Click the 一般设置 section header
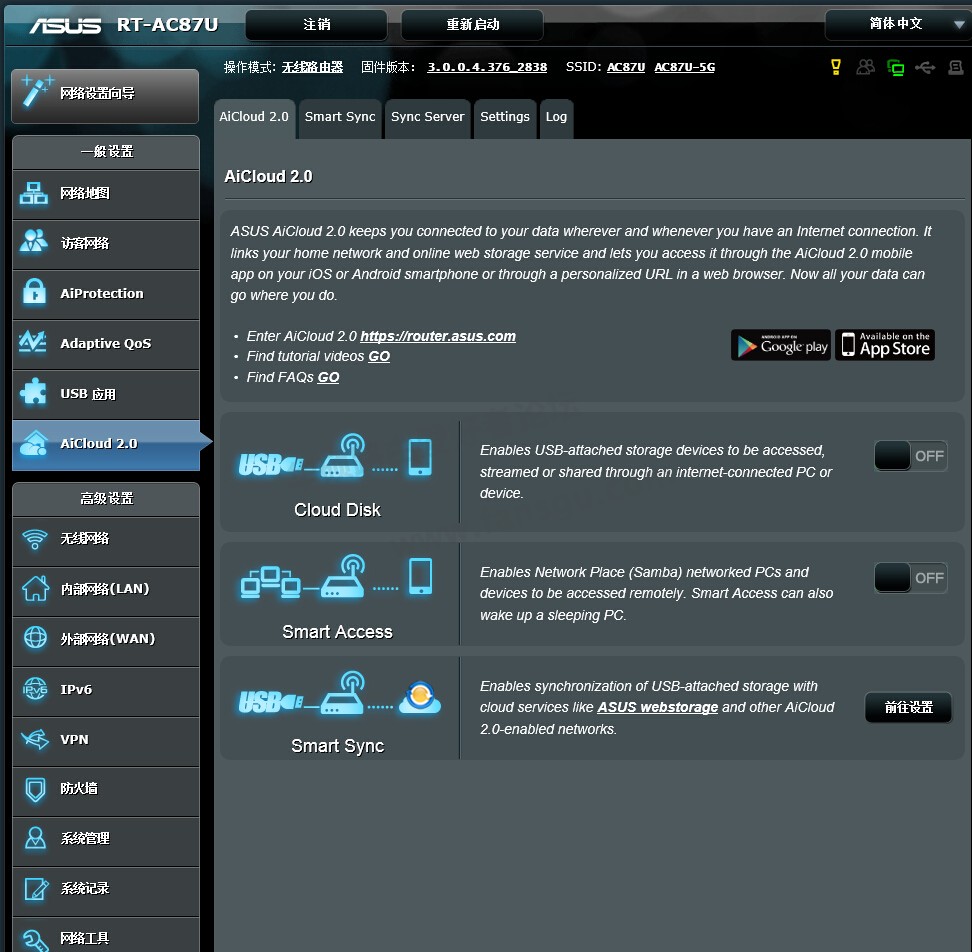This screenshot has height=952, width=972. coord(106,151)
